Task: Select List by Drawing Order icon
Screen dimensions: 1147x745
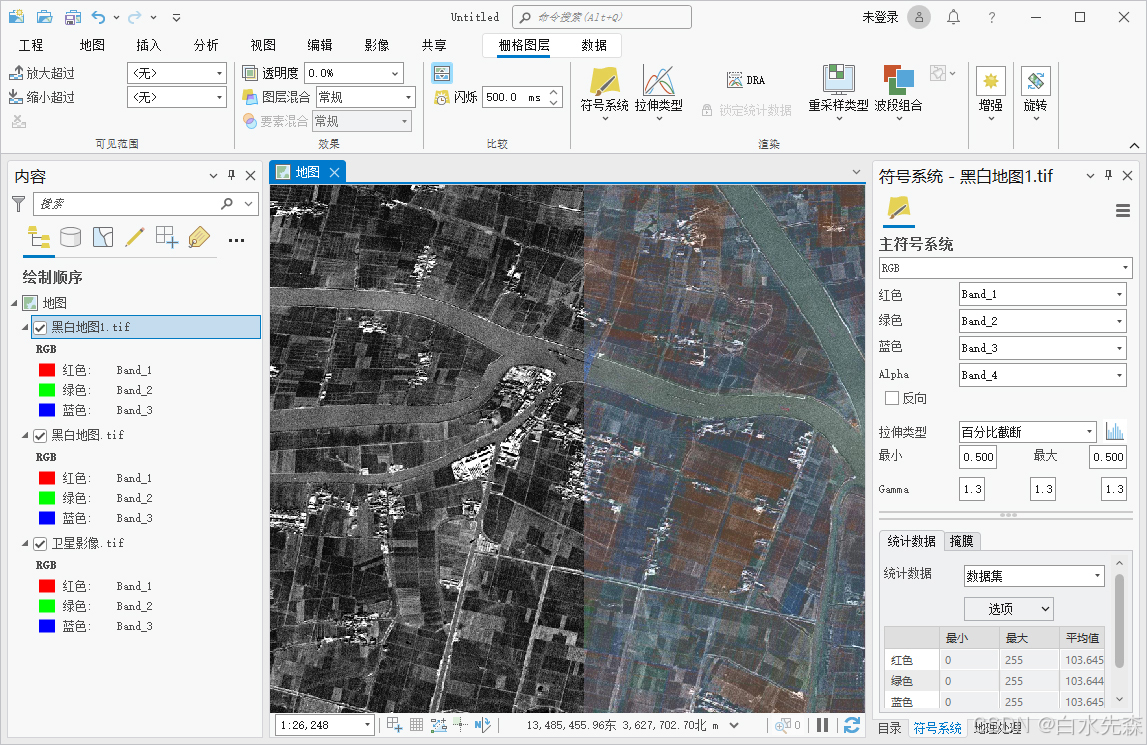Action: coord(39,237)
